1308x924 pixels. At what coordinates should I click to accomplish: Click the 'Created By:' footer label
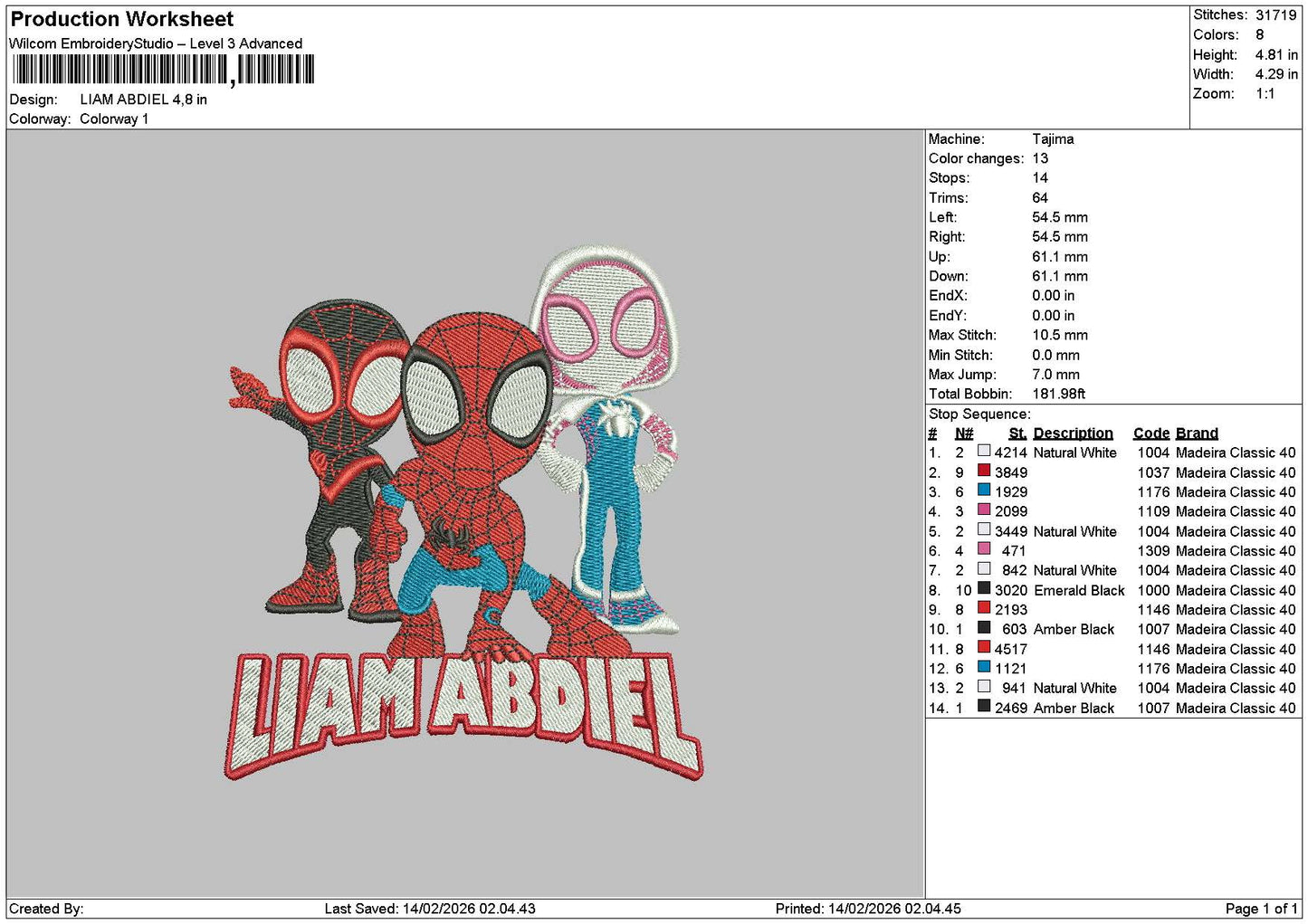pos(46,909)
